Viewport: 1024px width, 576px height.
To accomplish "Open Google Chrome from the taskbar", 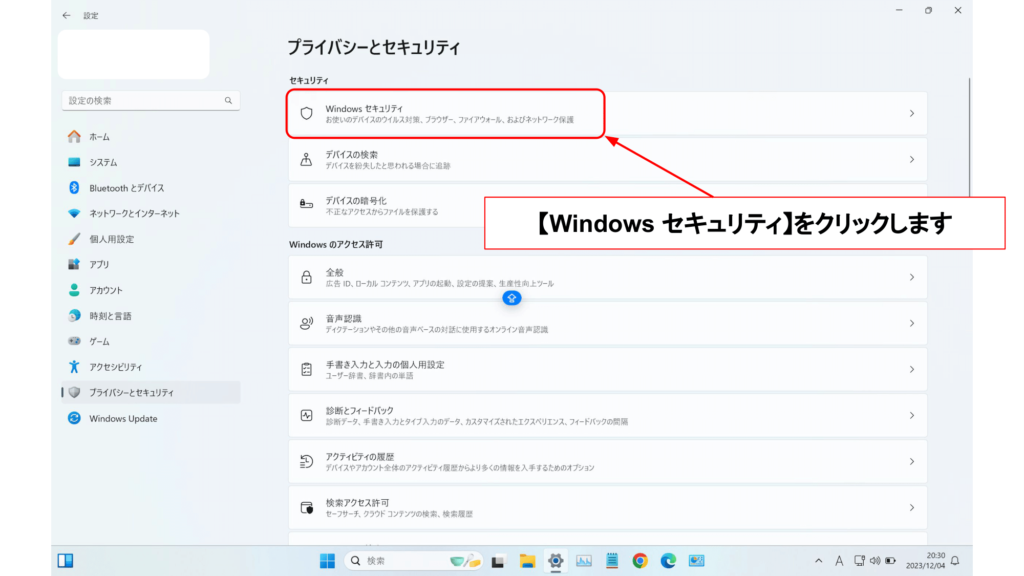I will point(640,561).
